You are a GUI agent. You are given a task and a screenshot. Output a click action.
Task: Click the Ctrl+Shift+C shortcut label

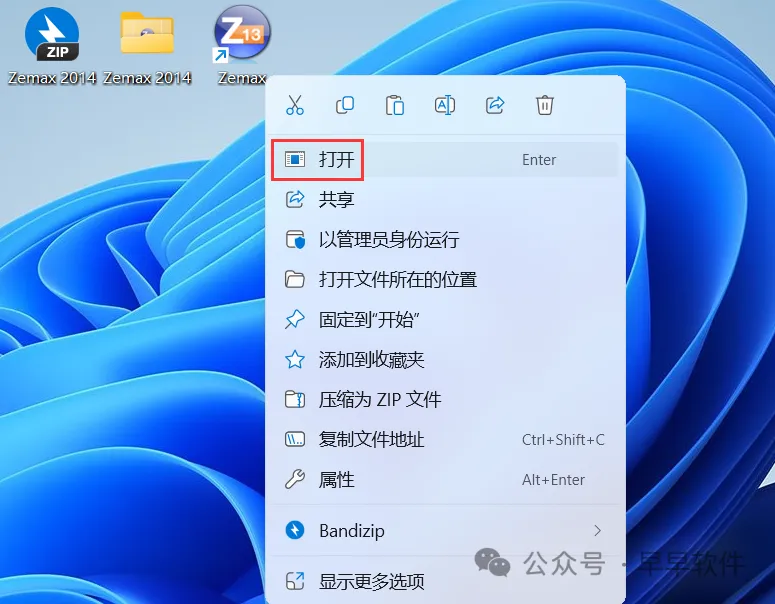563,439
